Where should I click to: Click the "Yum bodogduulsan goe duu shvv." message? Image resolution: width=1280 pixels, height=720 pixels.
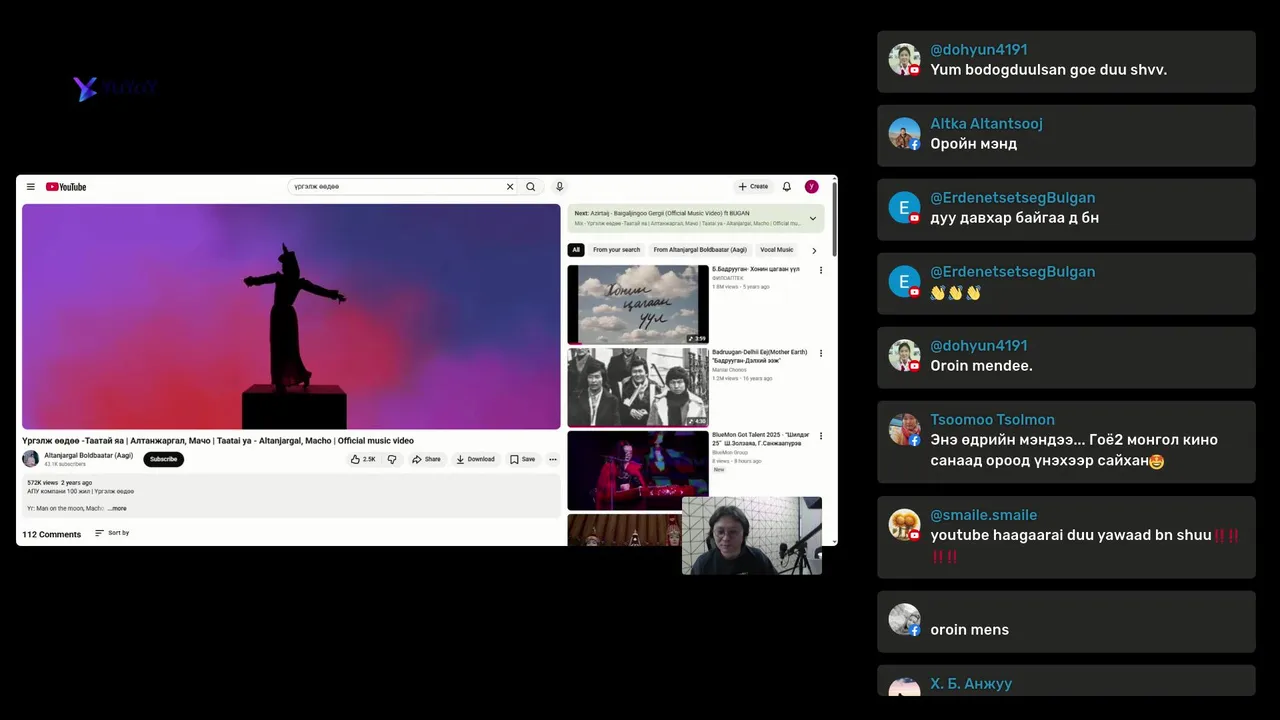pyautogui.click(x=1049, y=70)
